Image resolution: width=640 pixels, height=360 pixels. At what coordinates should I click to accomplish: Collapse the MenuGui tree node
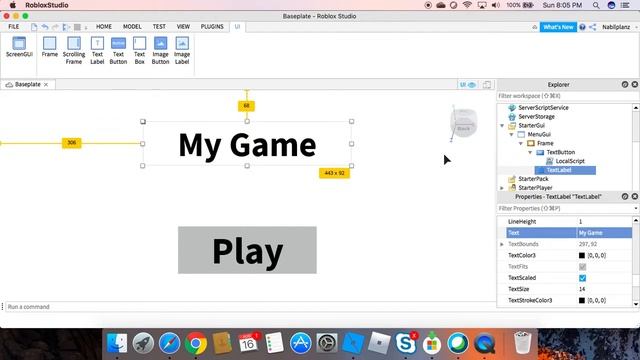click(x=511, y=134)
